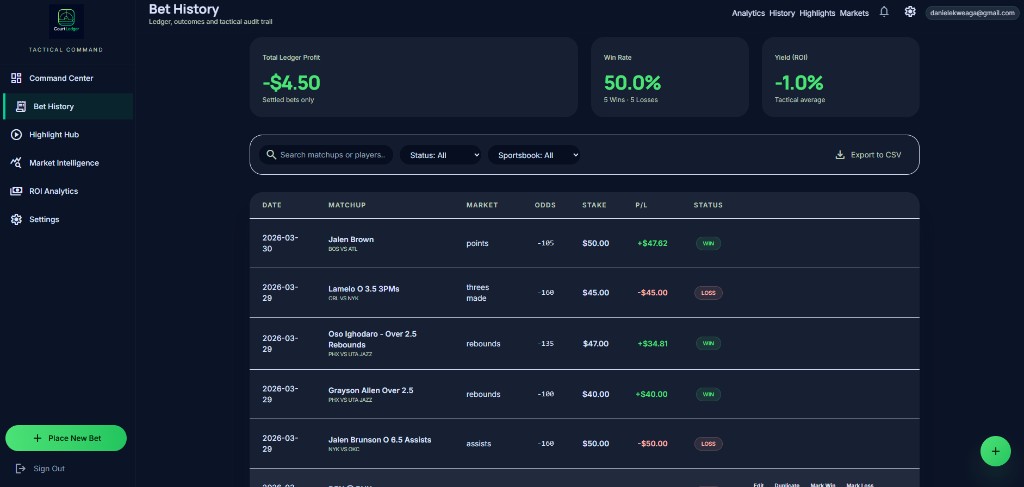
Task: Open Market Intelligence chart icon
Action: (x=16, y=163)
